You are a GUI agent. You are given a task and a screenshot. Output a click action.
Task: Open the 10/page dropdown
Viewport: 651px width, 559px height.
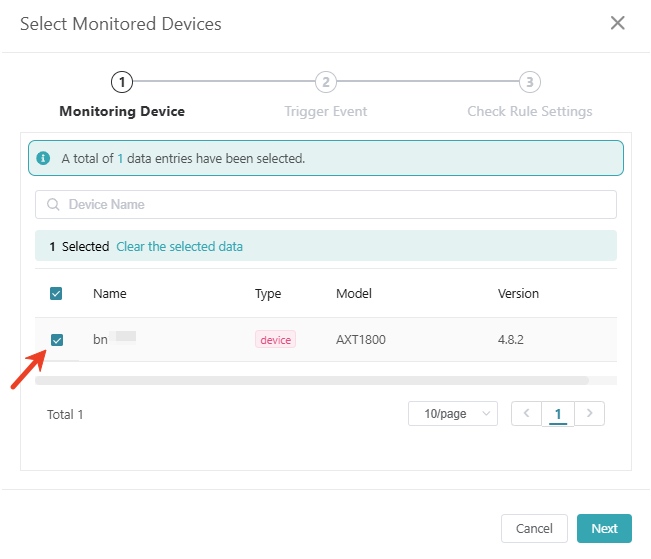pyautogui.click(x=453, y=413)
